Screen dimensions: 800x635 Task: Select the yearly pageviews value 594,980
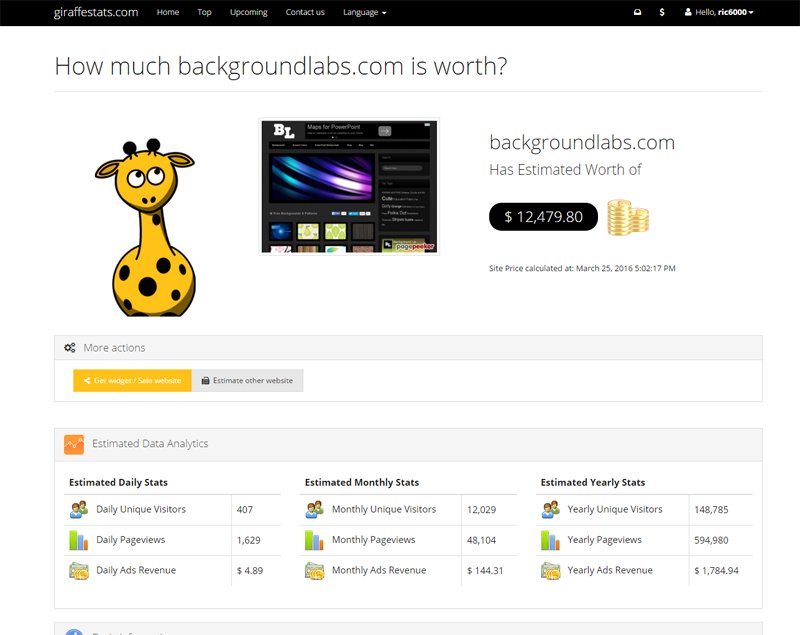point(711,540)
